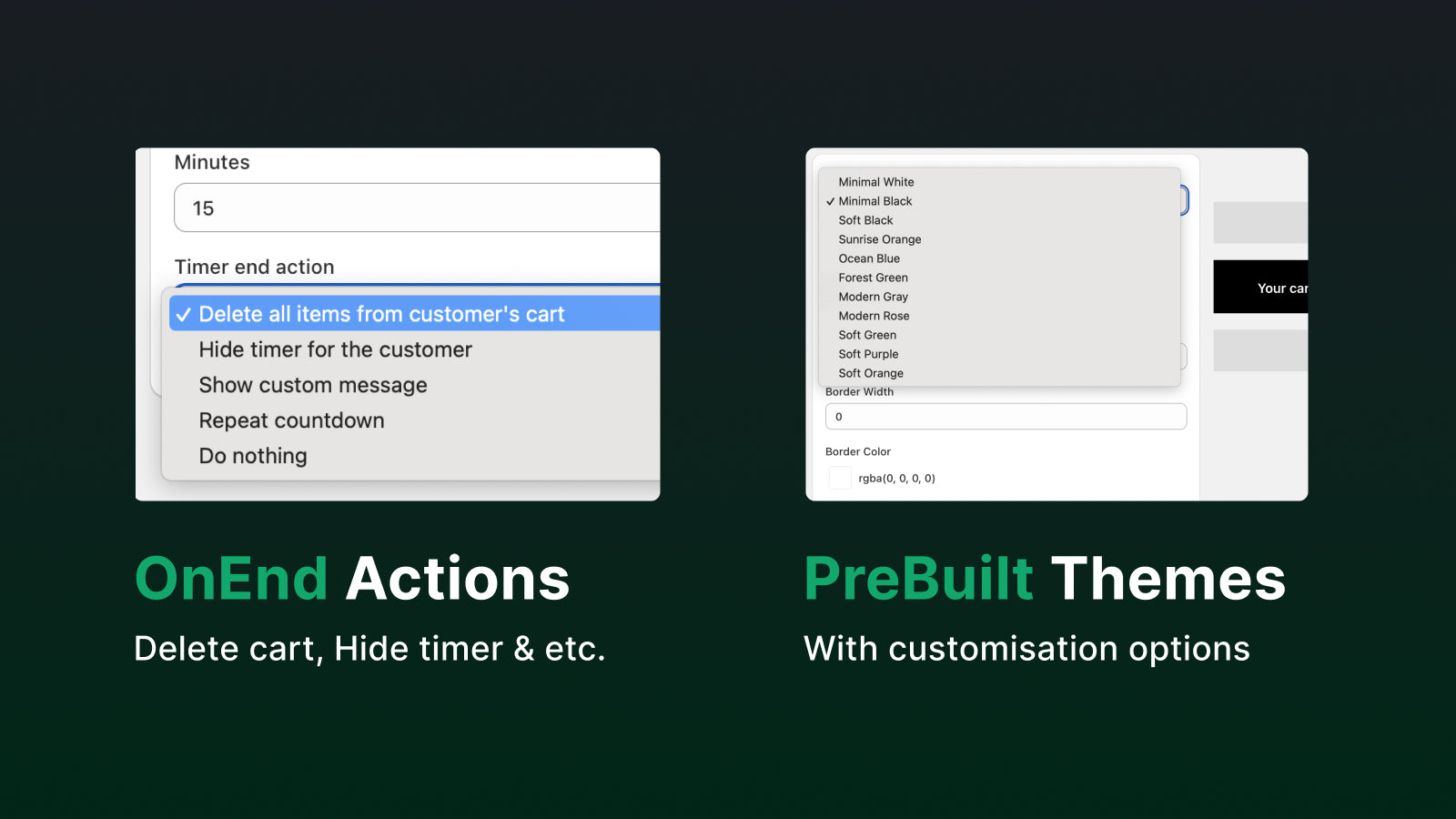The image size is (1456, 819).
Task: Open the Border Color swatch next to rgba(0,0,0,0)
Action: coord(839,477)
